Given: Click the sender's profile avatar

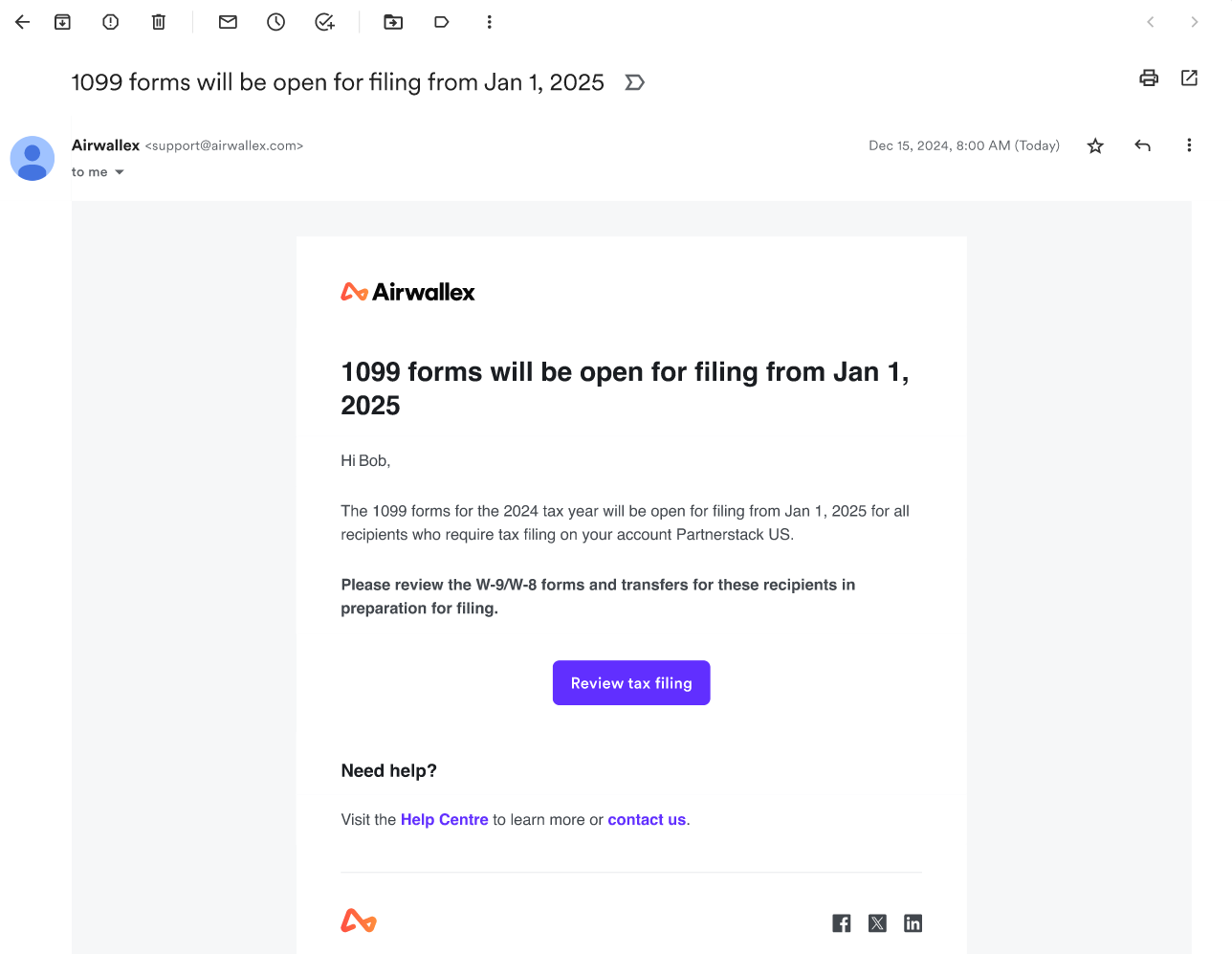Looking at the screenshot, I should (x=32, y=158).
